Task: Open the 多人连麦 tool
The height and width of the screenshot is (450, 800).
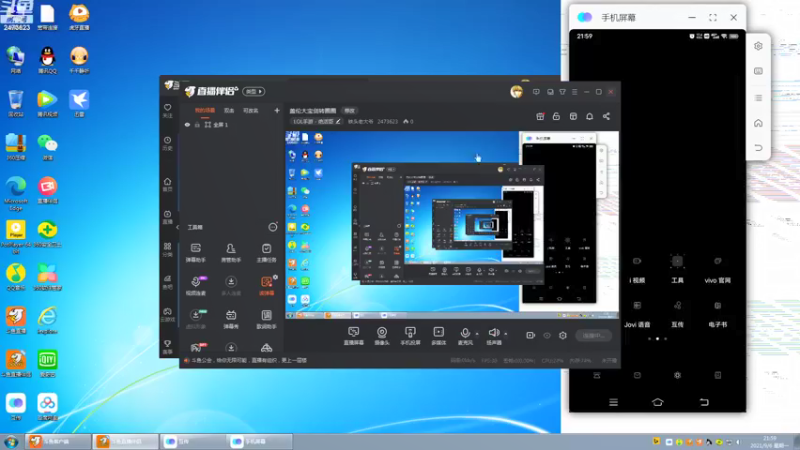Action: (231, 286)
